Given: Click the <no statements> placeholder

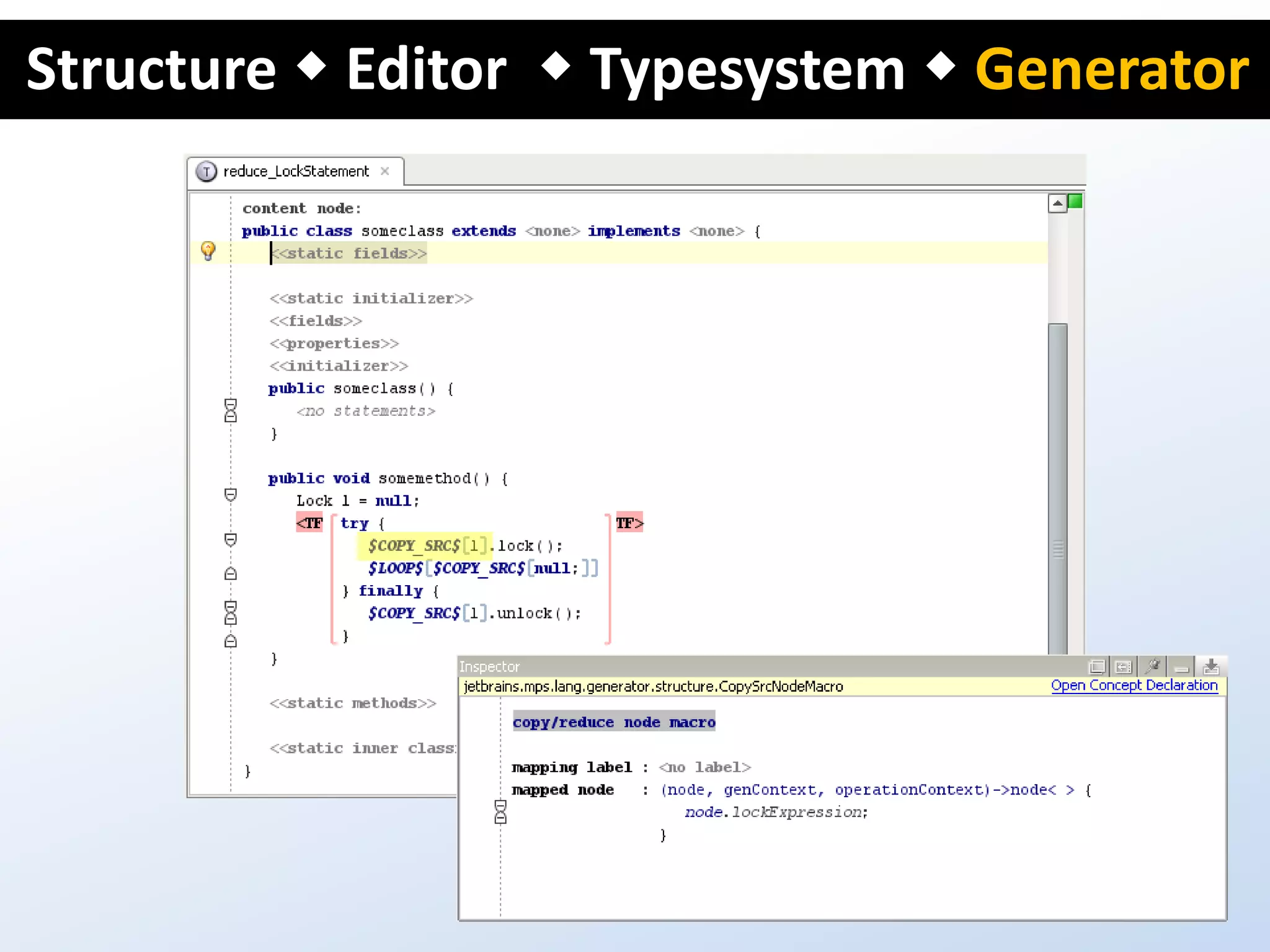Looking at the screenshot, I should point(366,411).
